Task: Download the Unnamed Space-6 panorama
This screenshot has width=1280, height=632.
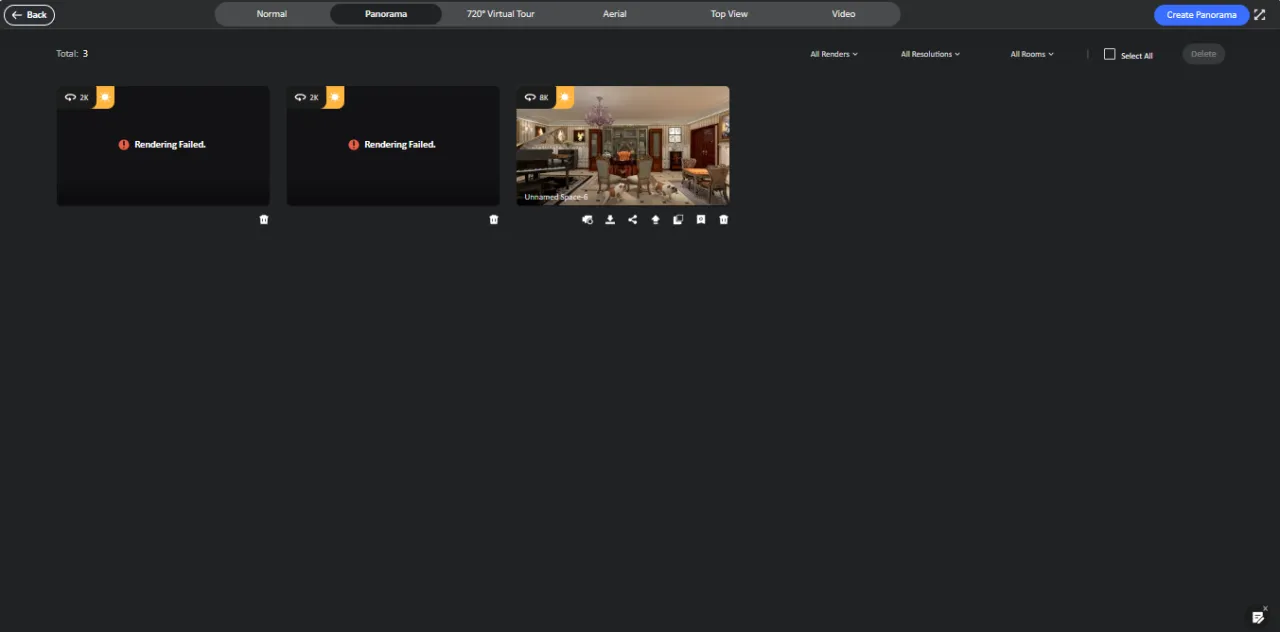Action: (x=610, y=220)
